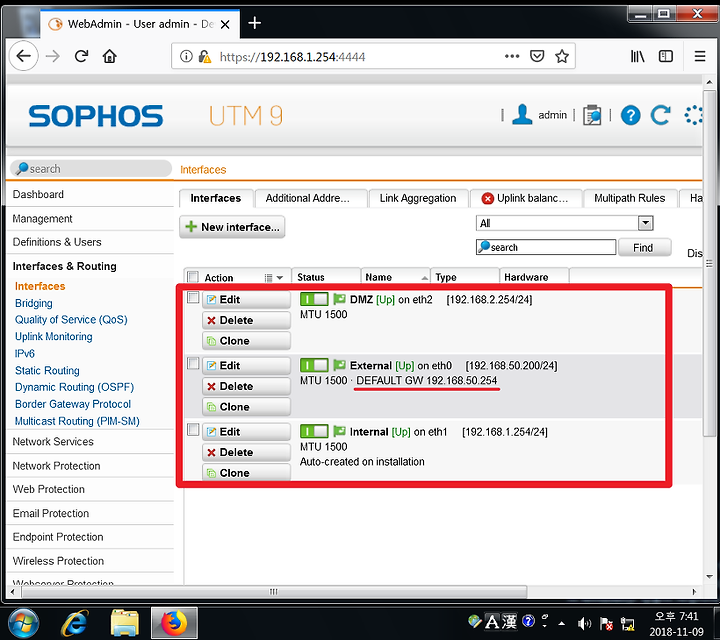Image resolution: width=720 pixels, height=640 pixels.
Task: Toggle the Internal interface status switch
Action: 314,432
